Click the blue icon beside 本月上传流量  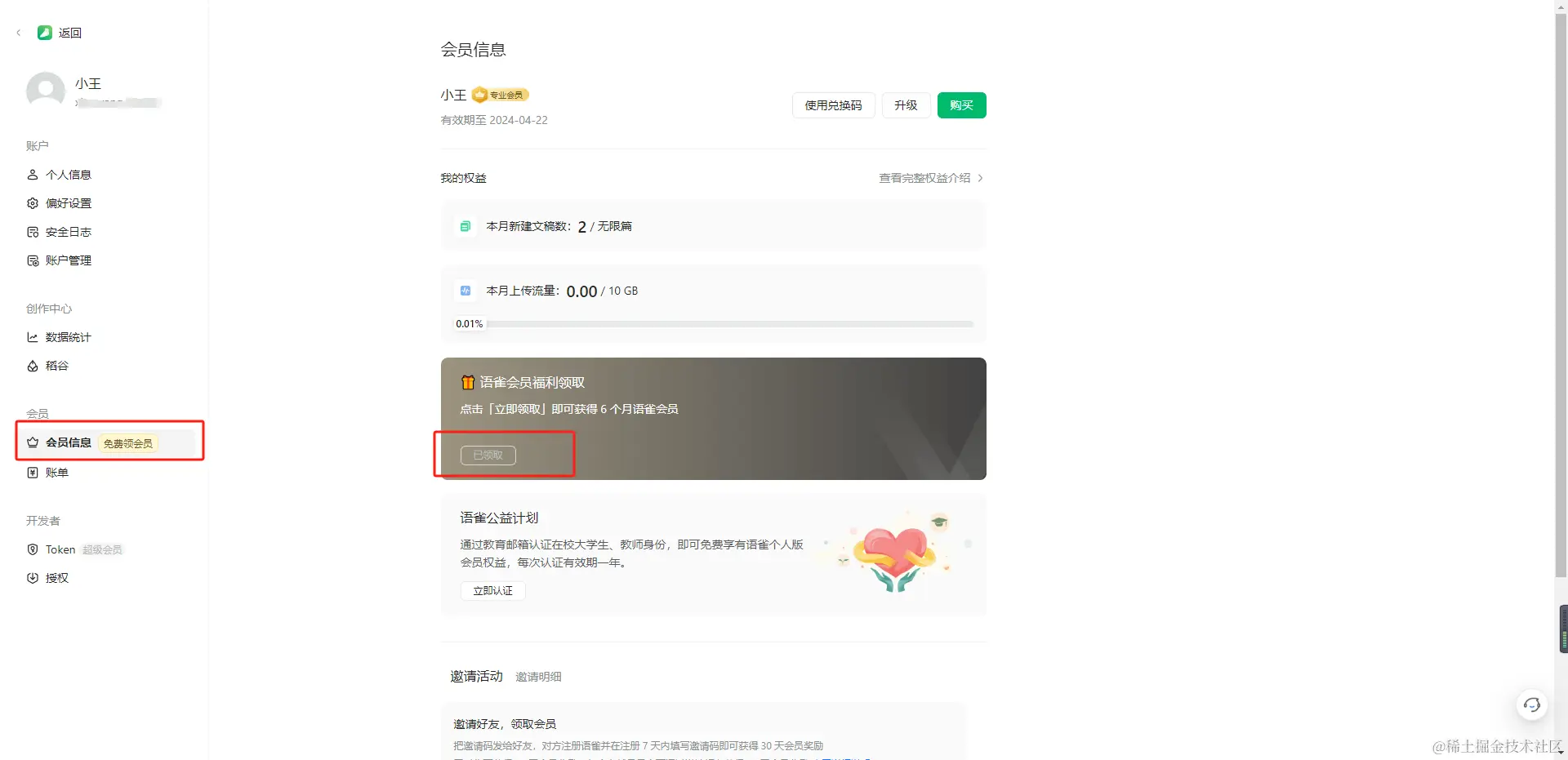(465, 291)
